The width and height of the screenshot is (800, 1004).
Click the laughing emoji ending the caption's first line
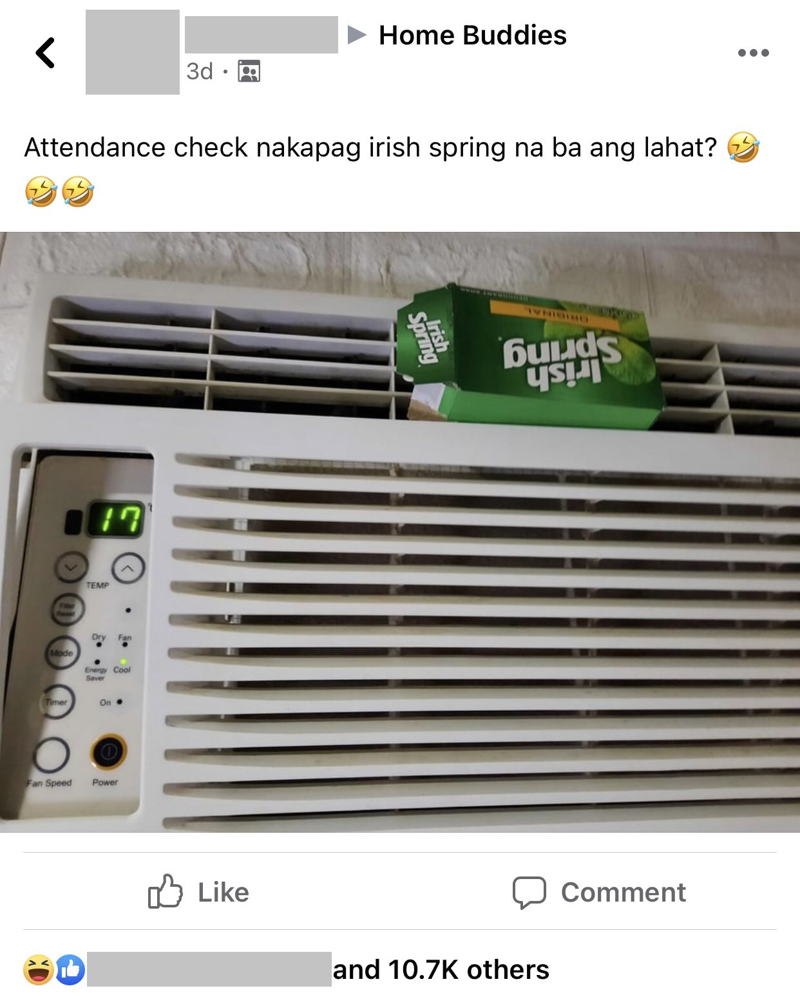743,147
